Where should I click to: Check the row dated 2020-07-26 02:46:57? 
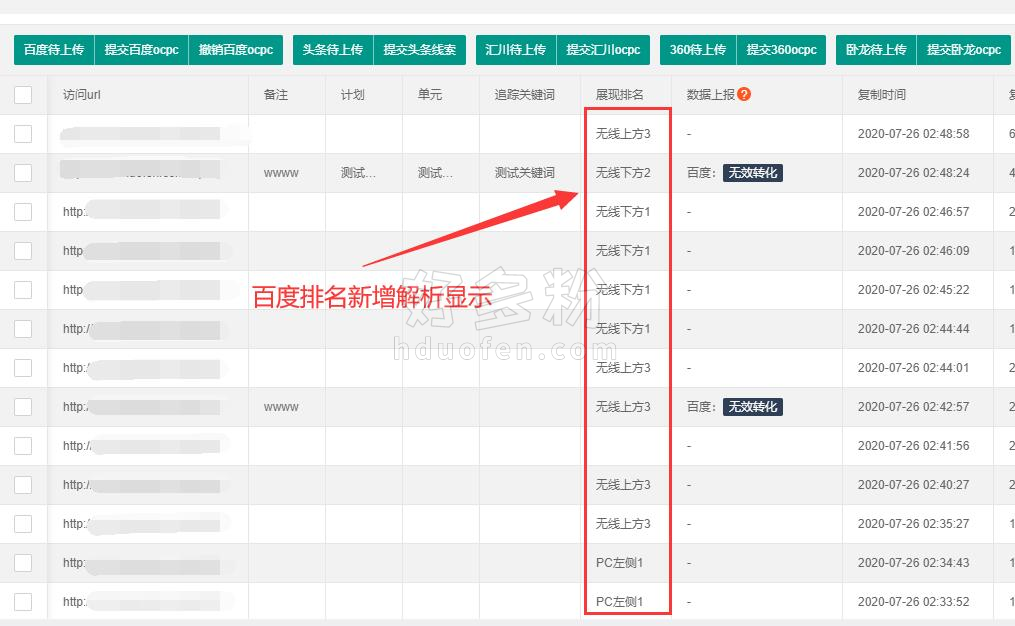23,212
